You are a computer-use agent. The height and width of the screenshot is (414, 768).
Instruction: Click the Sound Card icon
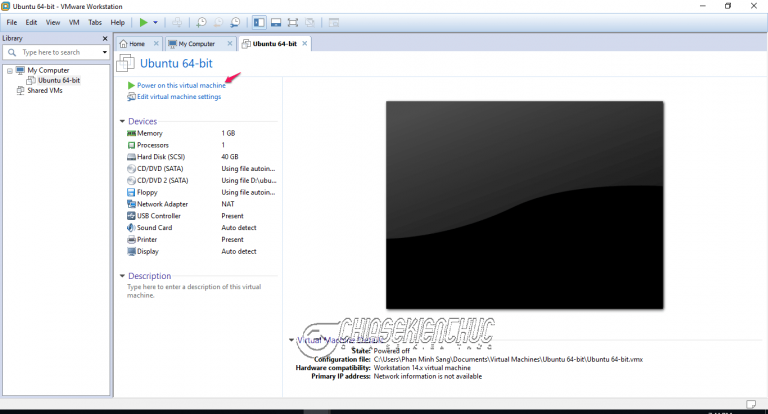(x=131, y=227)
